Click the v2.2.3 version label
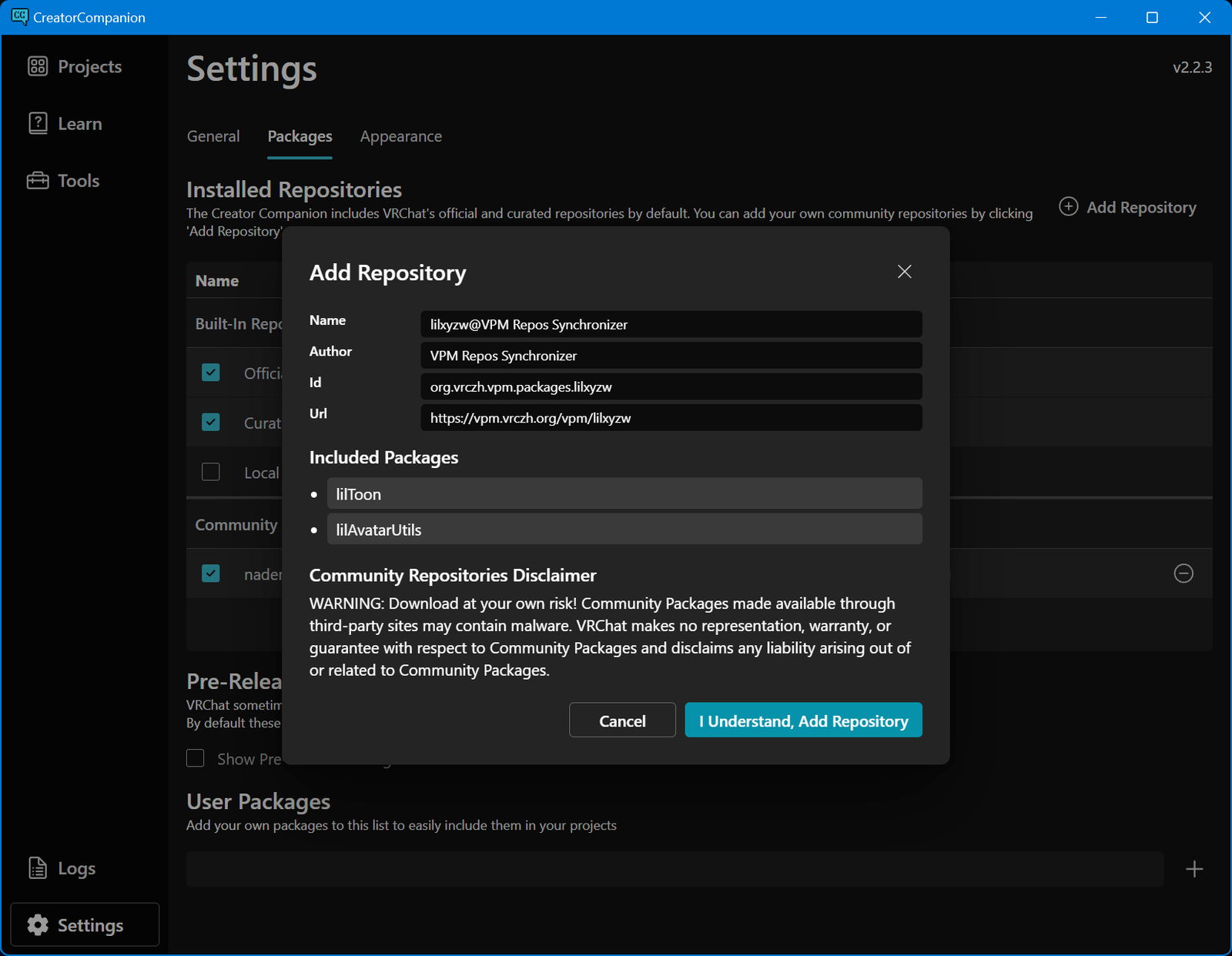Viewport: 1232px width, 956px height. pos(1192,67)
